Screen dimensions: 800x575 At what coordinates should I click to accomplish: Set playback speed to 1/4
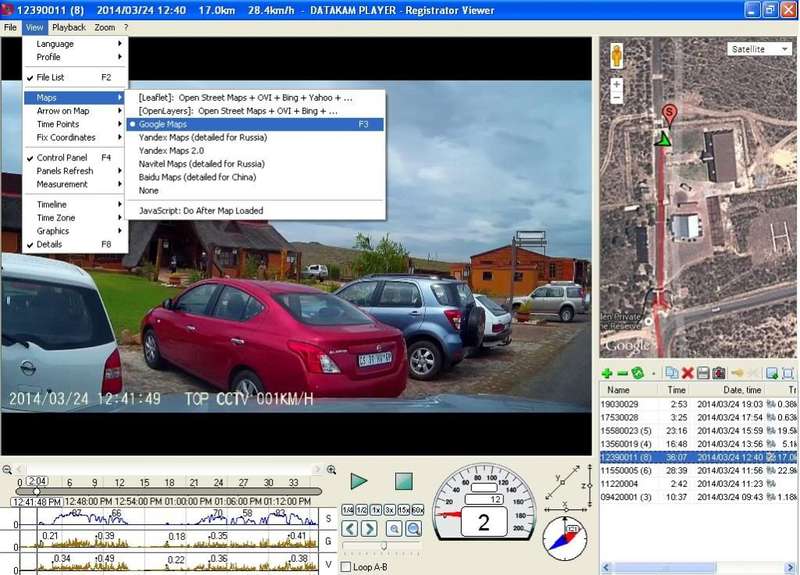[347, 510]
